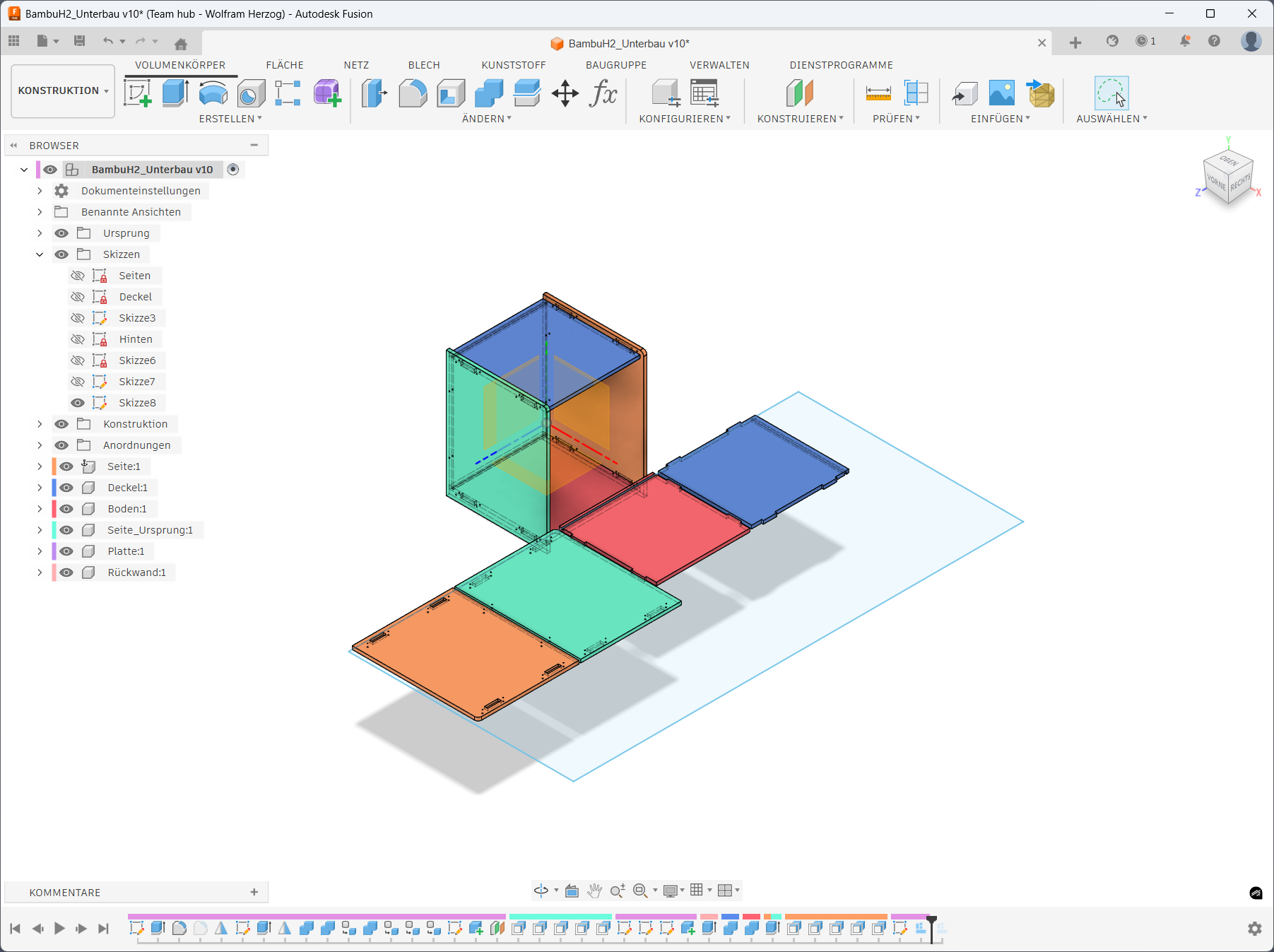Switch to the BLECH tab

[x=424, y=65]
